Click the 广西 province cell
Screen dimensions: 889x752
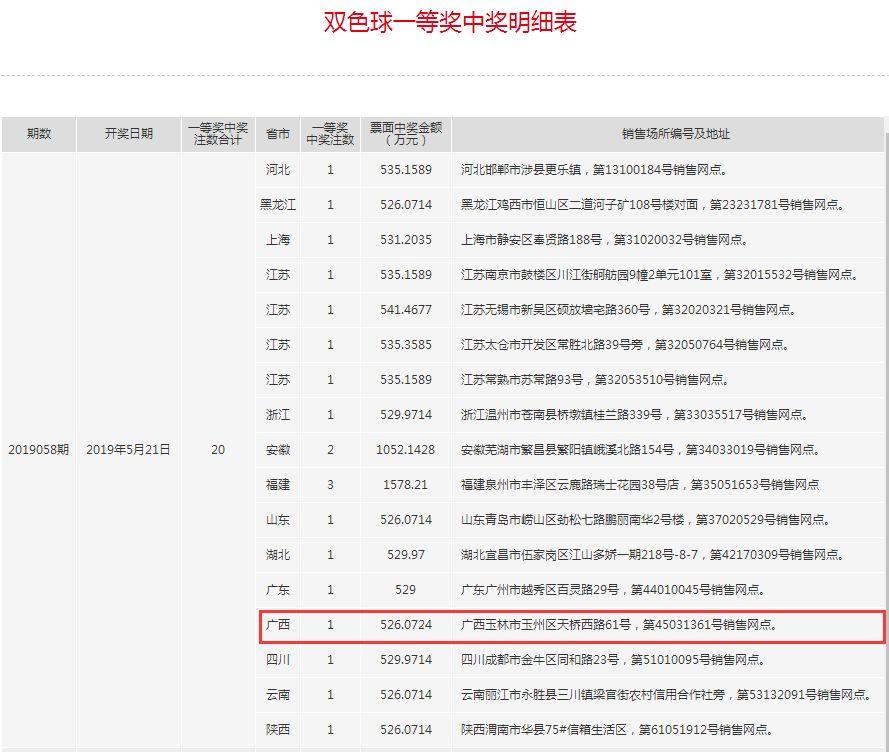click(x=278, y=624)
